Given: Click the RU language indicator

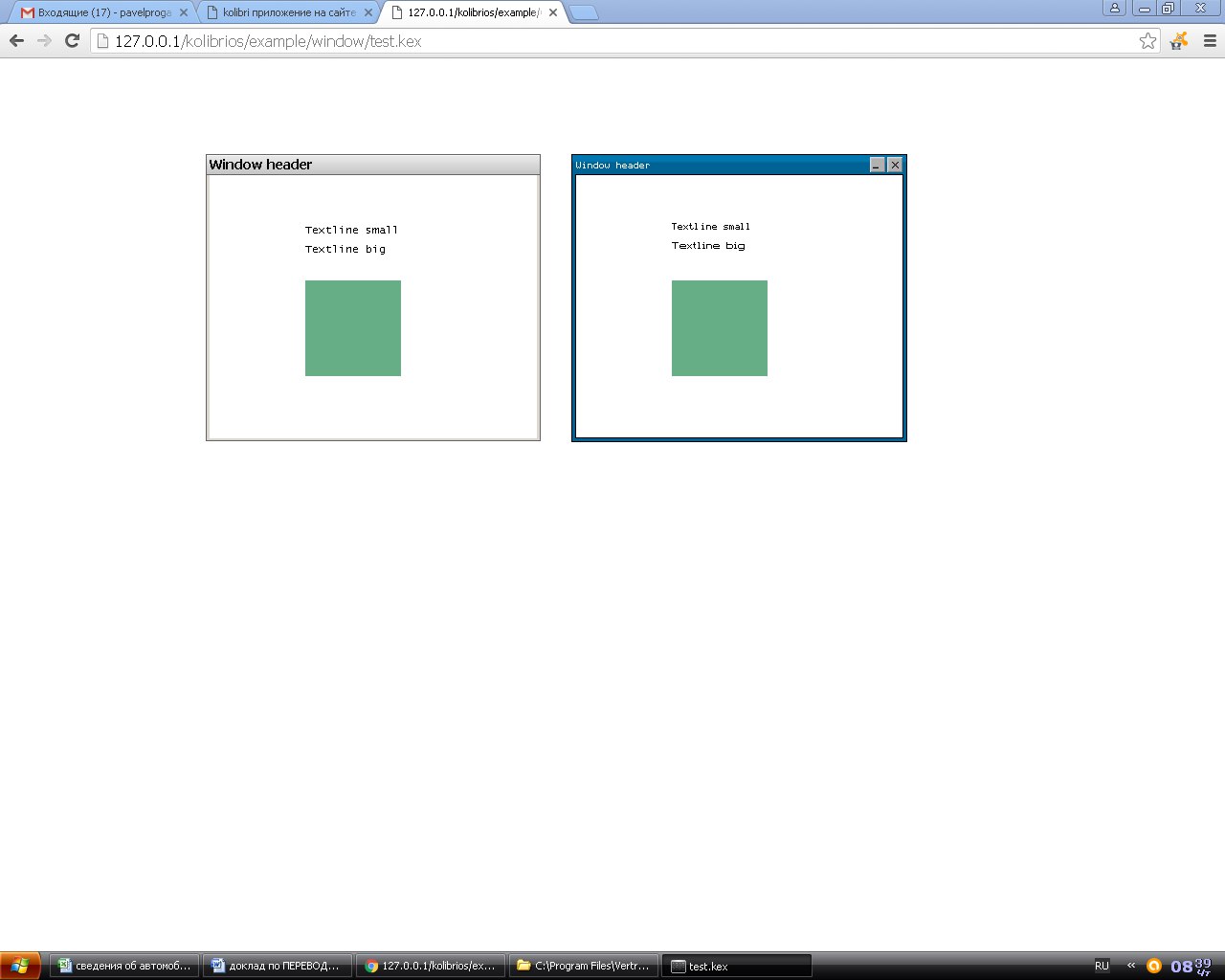Looking at the screenshot, I should tap(1102, 966).
